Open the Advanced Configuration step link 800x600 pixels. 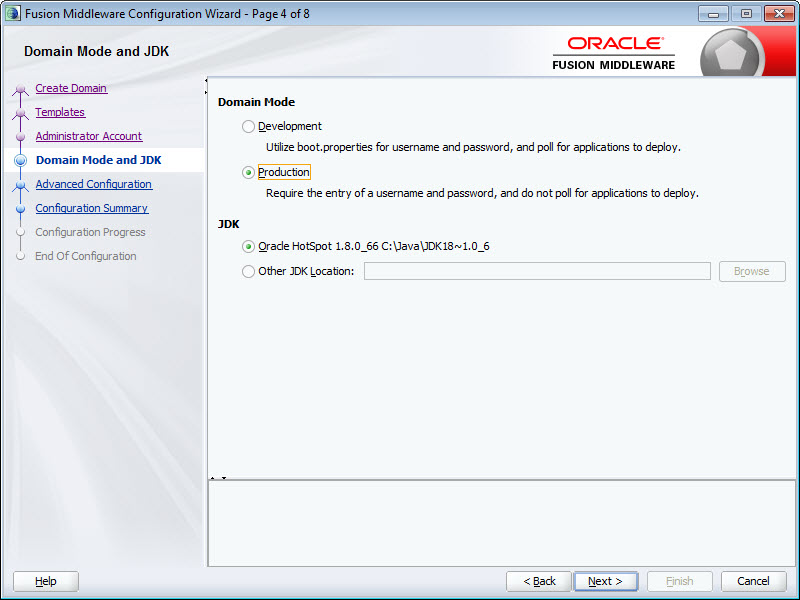(x=93, y=184)
